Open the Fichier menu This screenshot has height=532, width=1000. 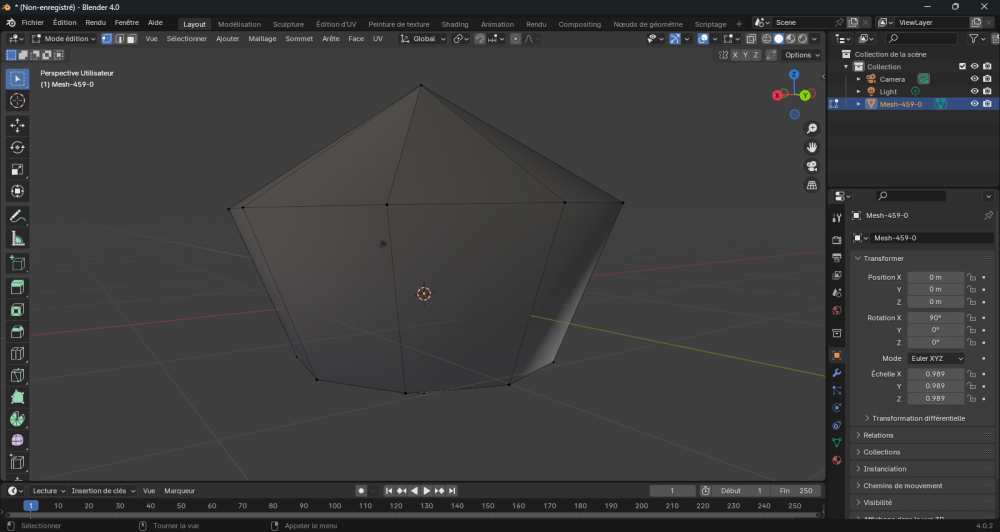click(x=33, y=22)
